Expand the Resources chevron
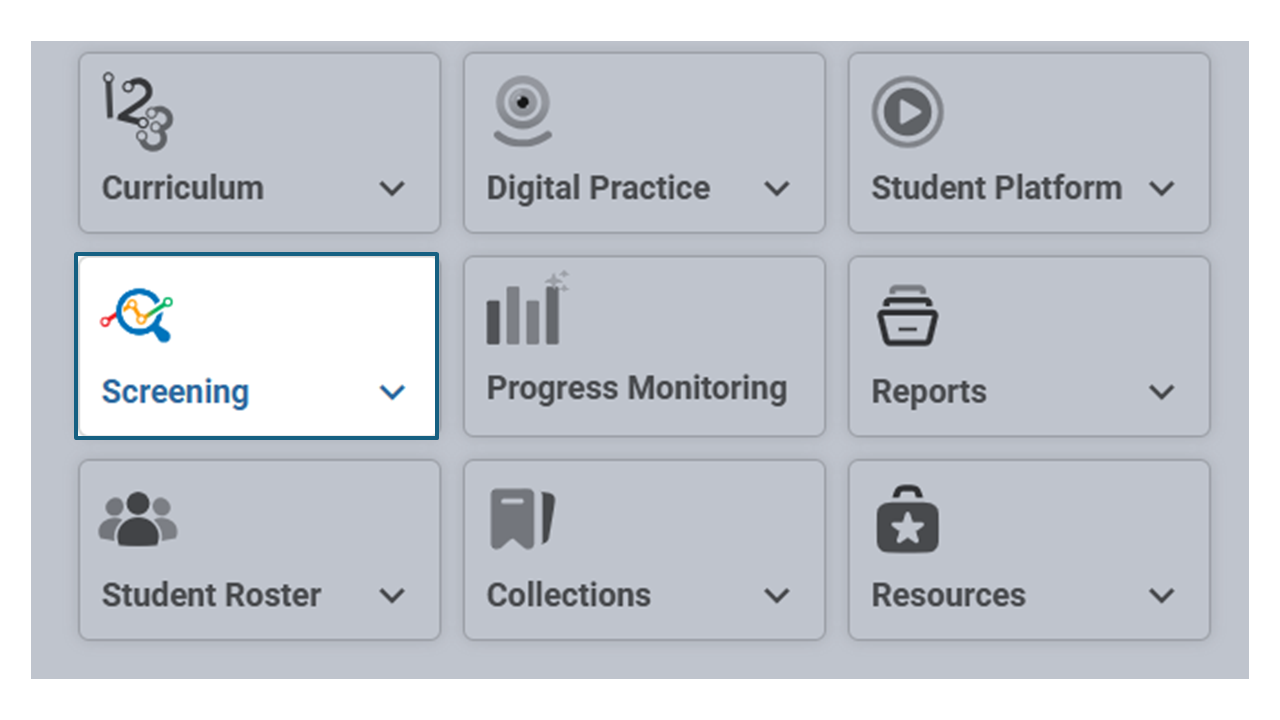 coord(1162,596)
